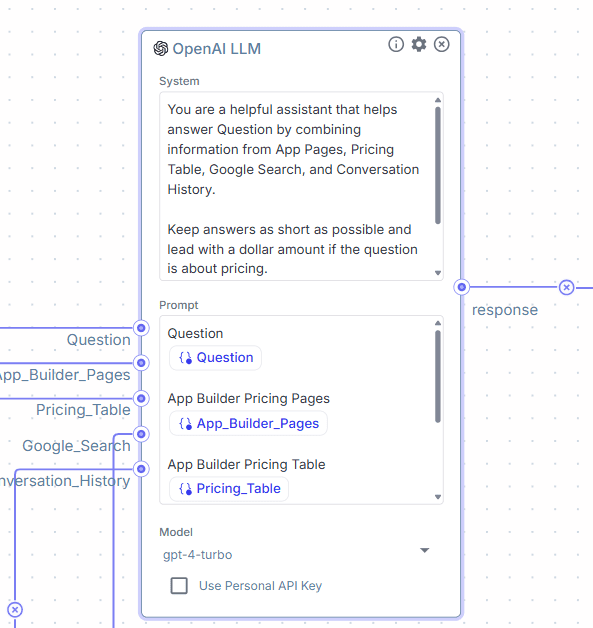Click the Prompt box scroll down arrow
Image resolution: width=593 pixels, height=628 pixels.
click(438, 497)
